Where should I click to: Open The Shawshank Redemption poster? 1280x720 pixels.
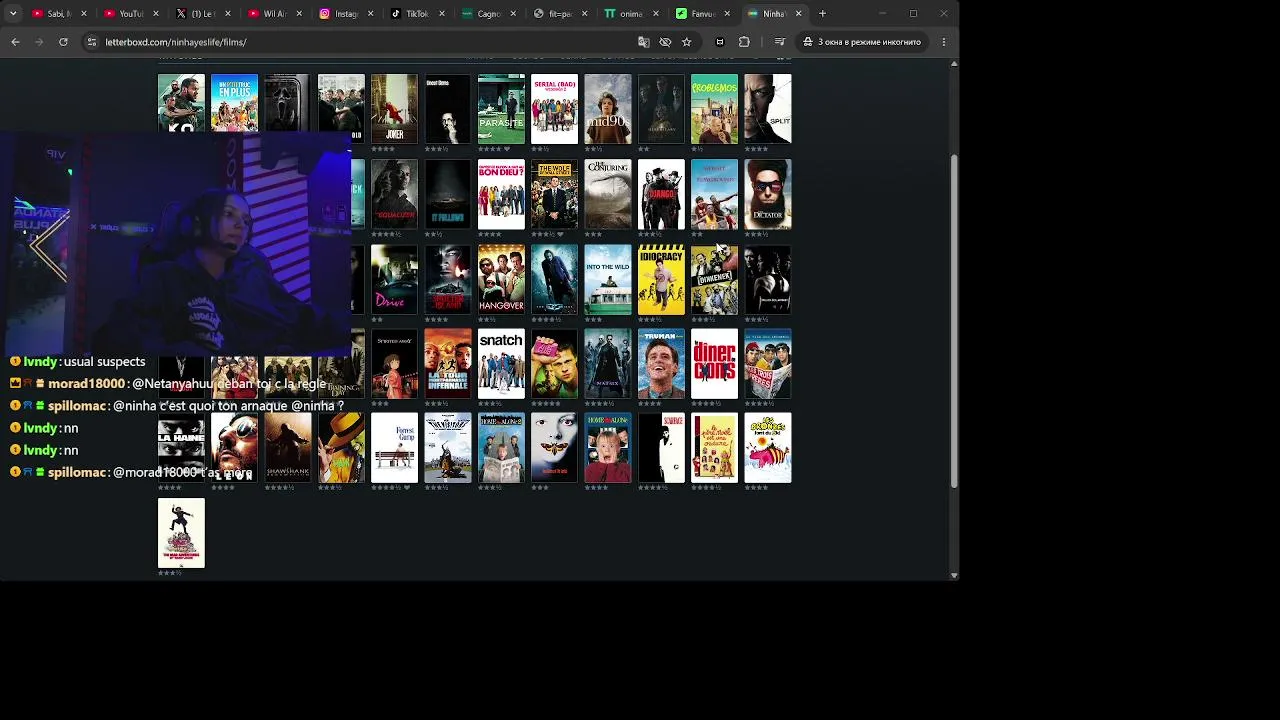[x=287, y=448]
